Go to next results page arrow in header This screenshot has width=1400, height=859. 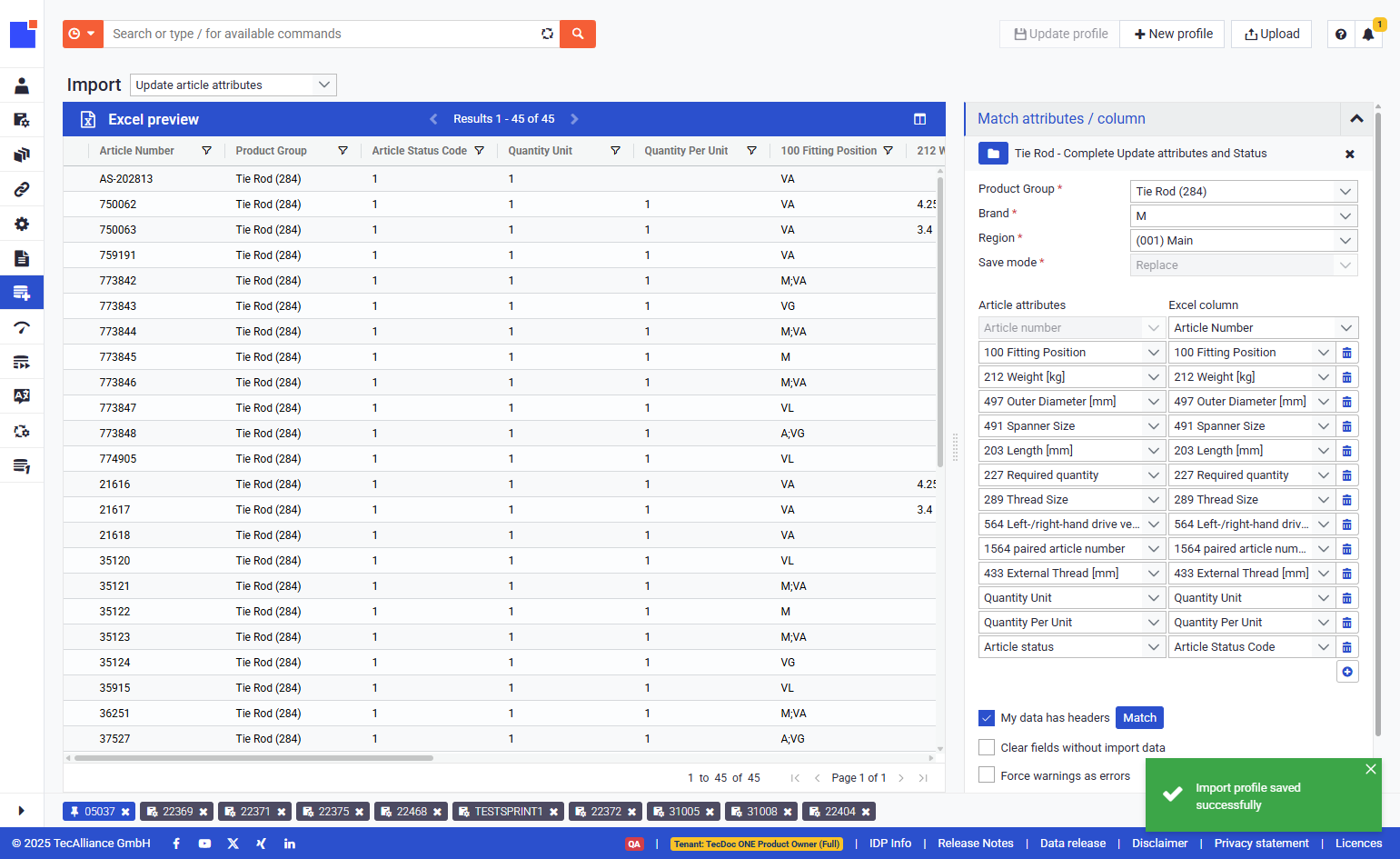[574, 119]
